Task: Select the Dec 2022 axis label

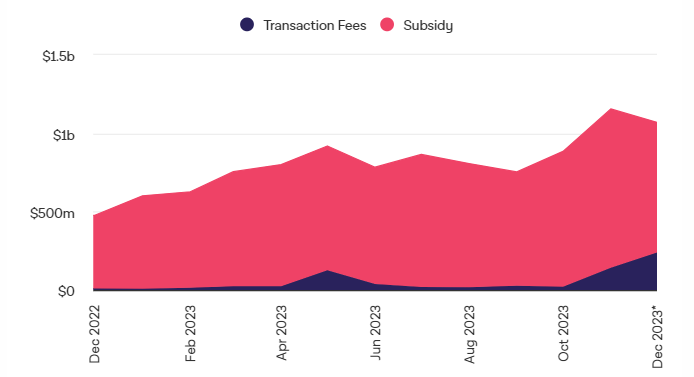Action: (95, 334)
